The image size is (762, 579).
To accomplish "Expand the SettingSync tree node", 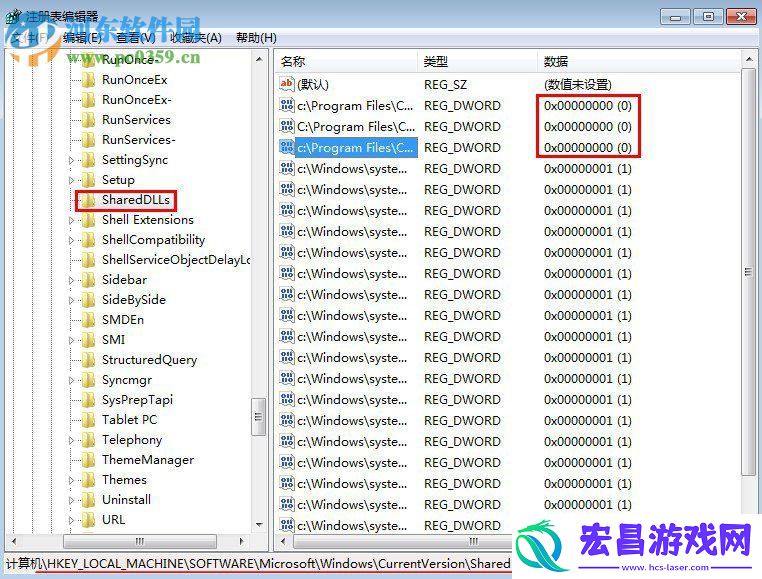I will [x=71, y=160].
